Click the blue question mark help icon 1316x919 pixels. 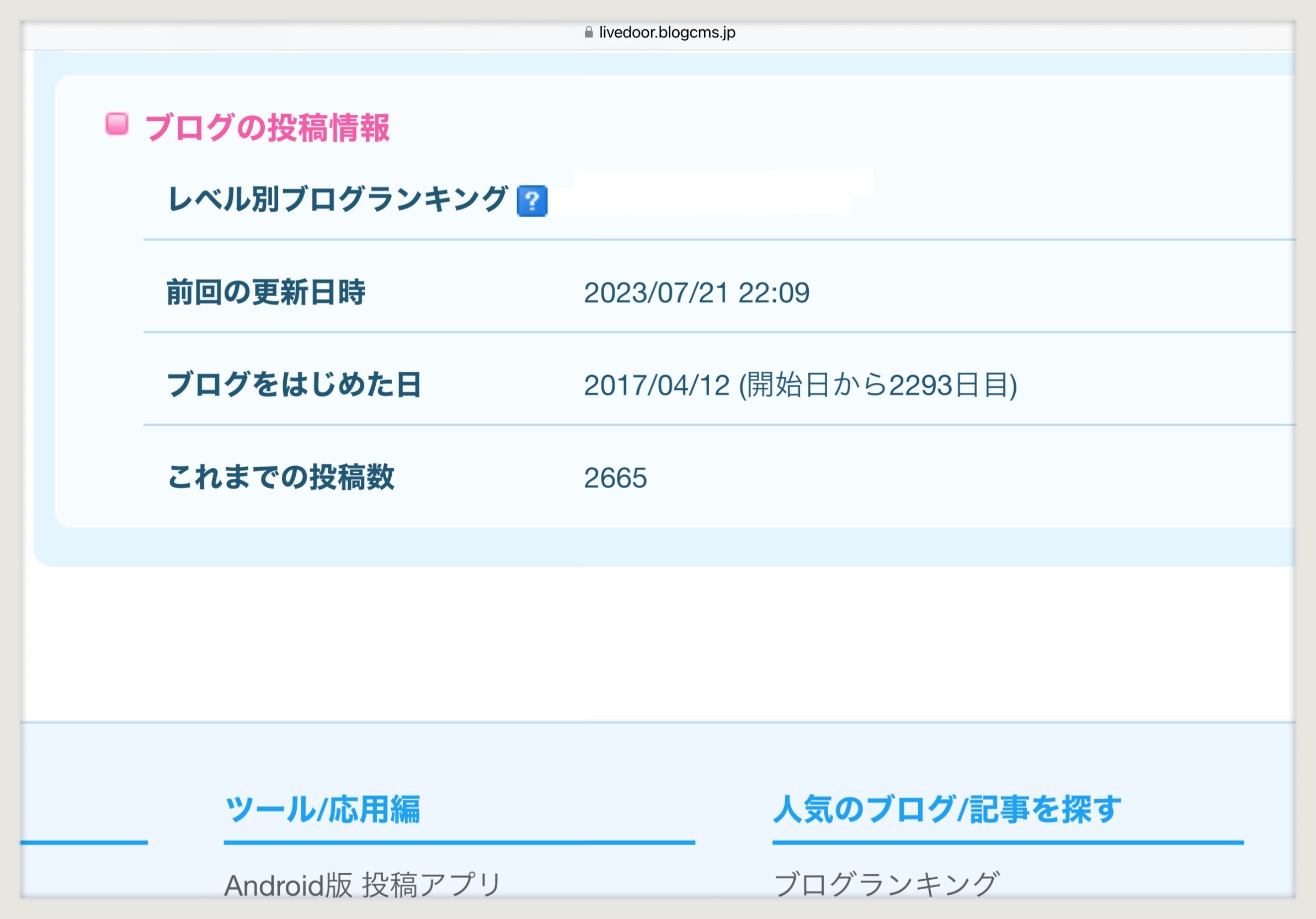532,201
